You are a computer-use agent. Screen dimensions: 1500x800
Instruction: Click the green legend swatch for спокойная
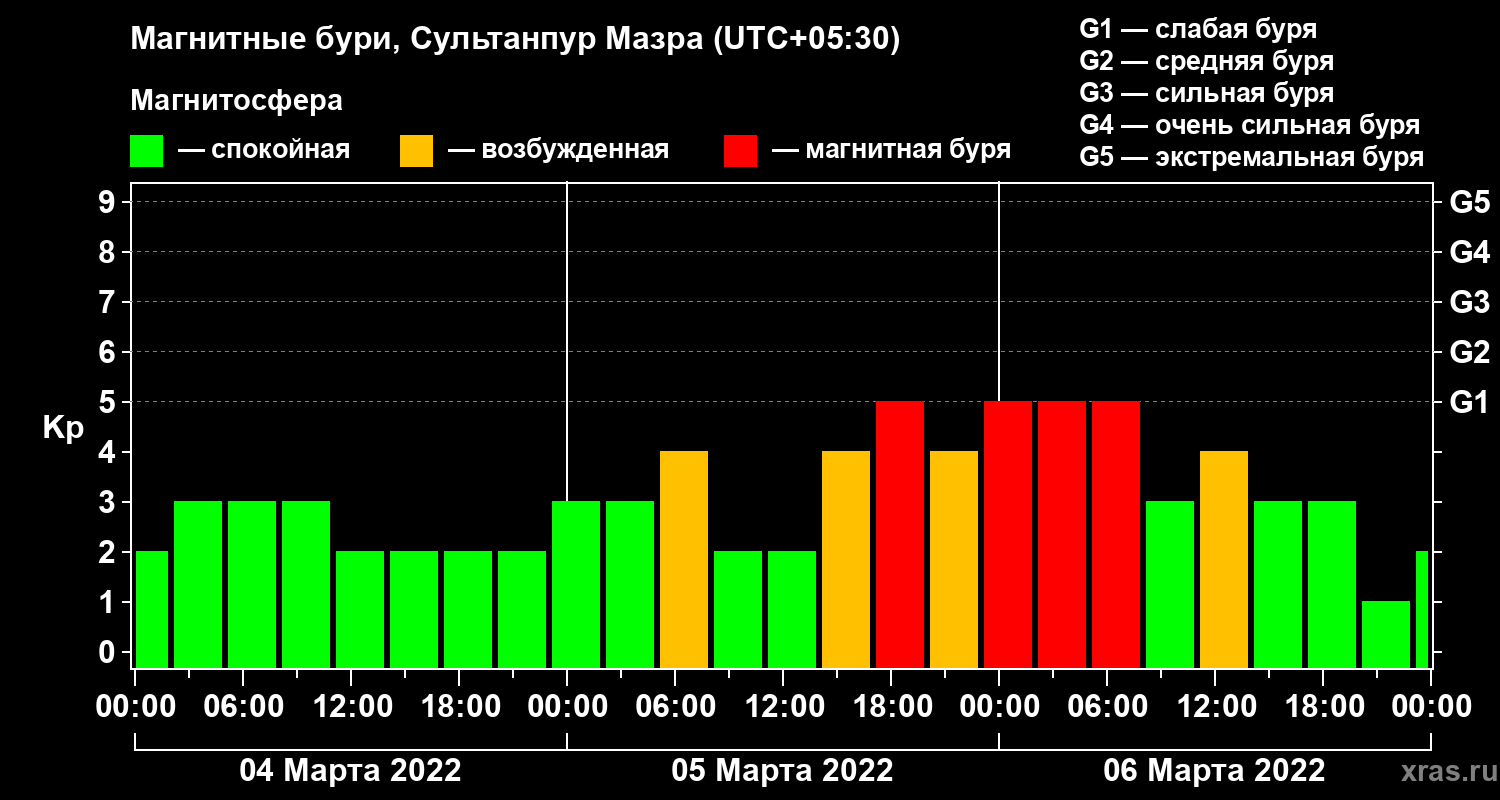[146, 151]
